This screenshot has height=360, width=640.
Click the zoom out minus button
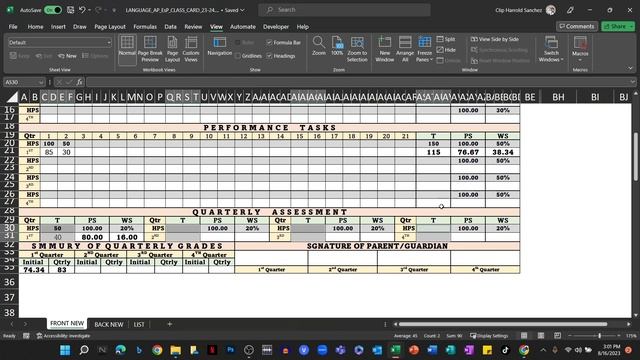tap(570, 336)
